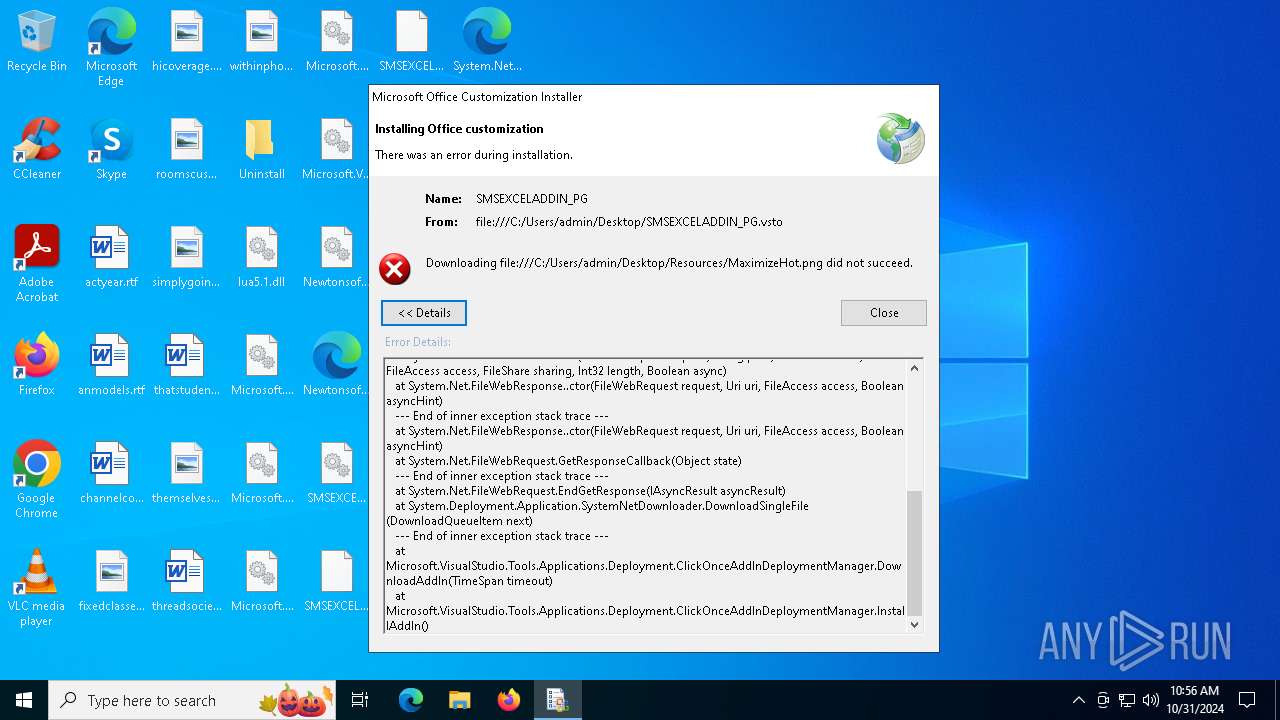Viewport: 1280px width, 720px height.
Task: Open Task View on the taskbar
Action: (360, 700)
